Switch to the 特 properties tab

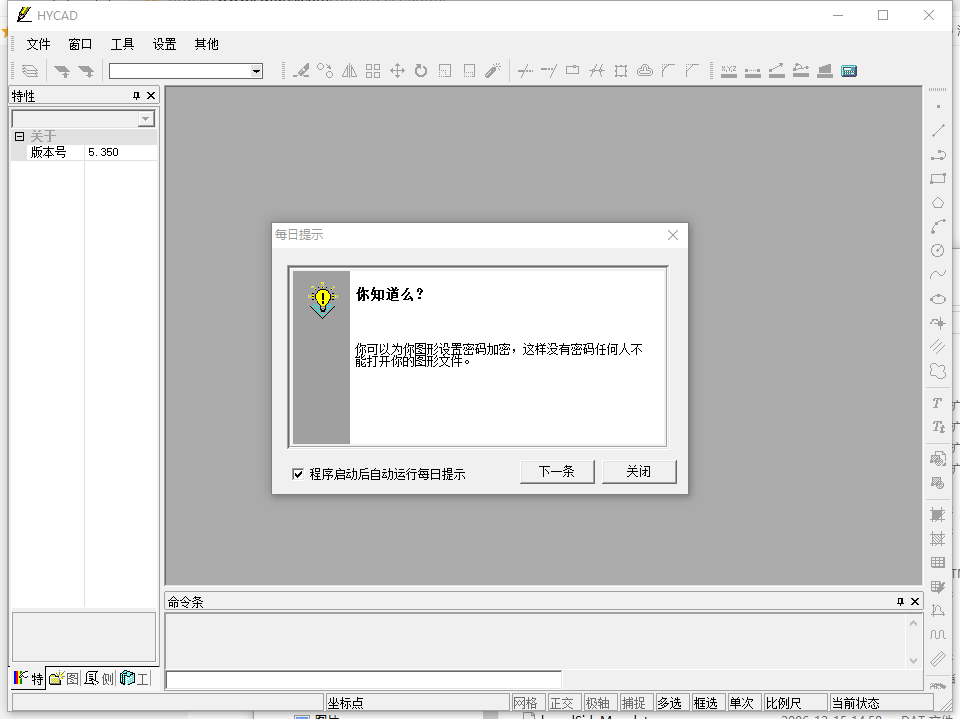[x=28, y=678]
